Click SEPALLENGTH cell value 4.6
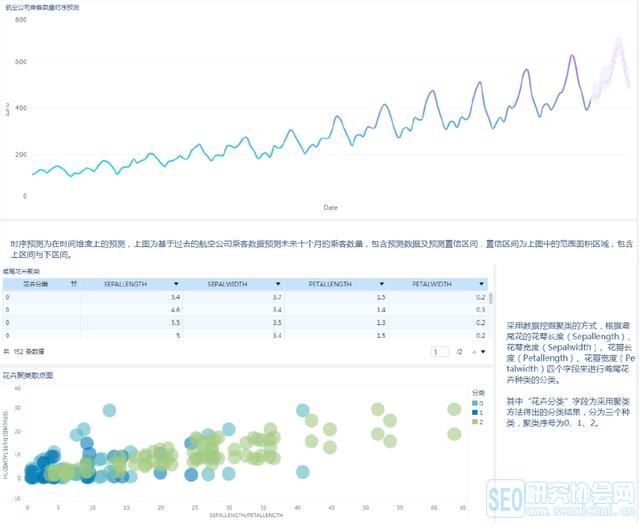 click(x=176, y=310)
